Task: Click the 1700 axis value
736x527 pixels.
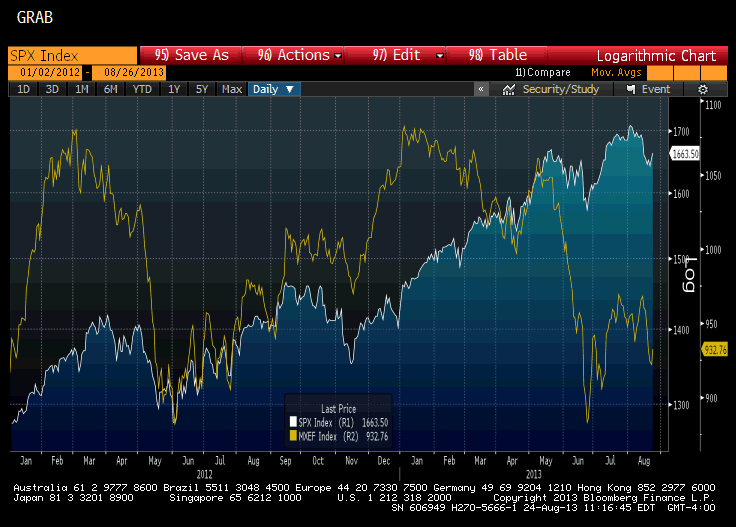Action: point(681,132)
